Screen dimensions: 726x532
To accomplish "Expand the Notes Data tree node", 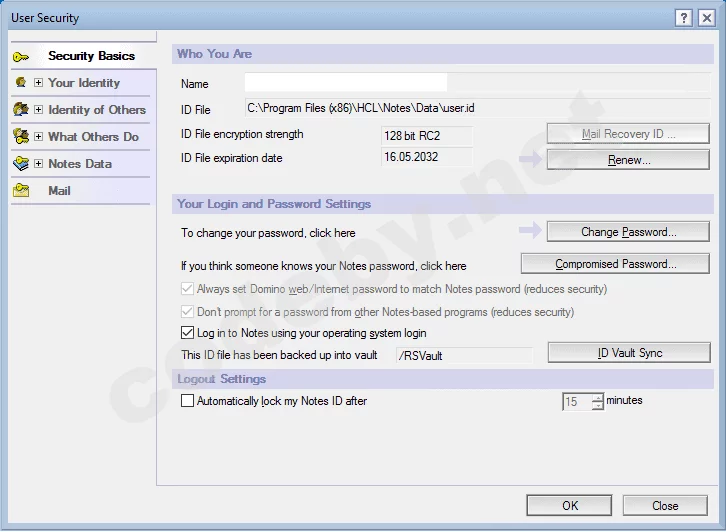I will tap(38, 164).
